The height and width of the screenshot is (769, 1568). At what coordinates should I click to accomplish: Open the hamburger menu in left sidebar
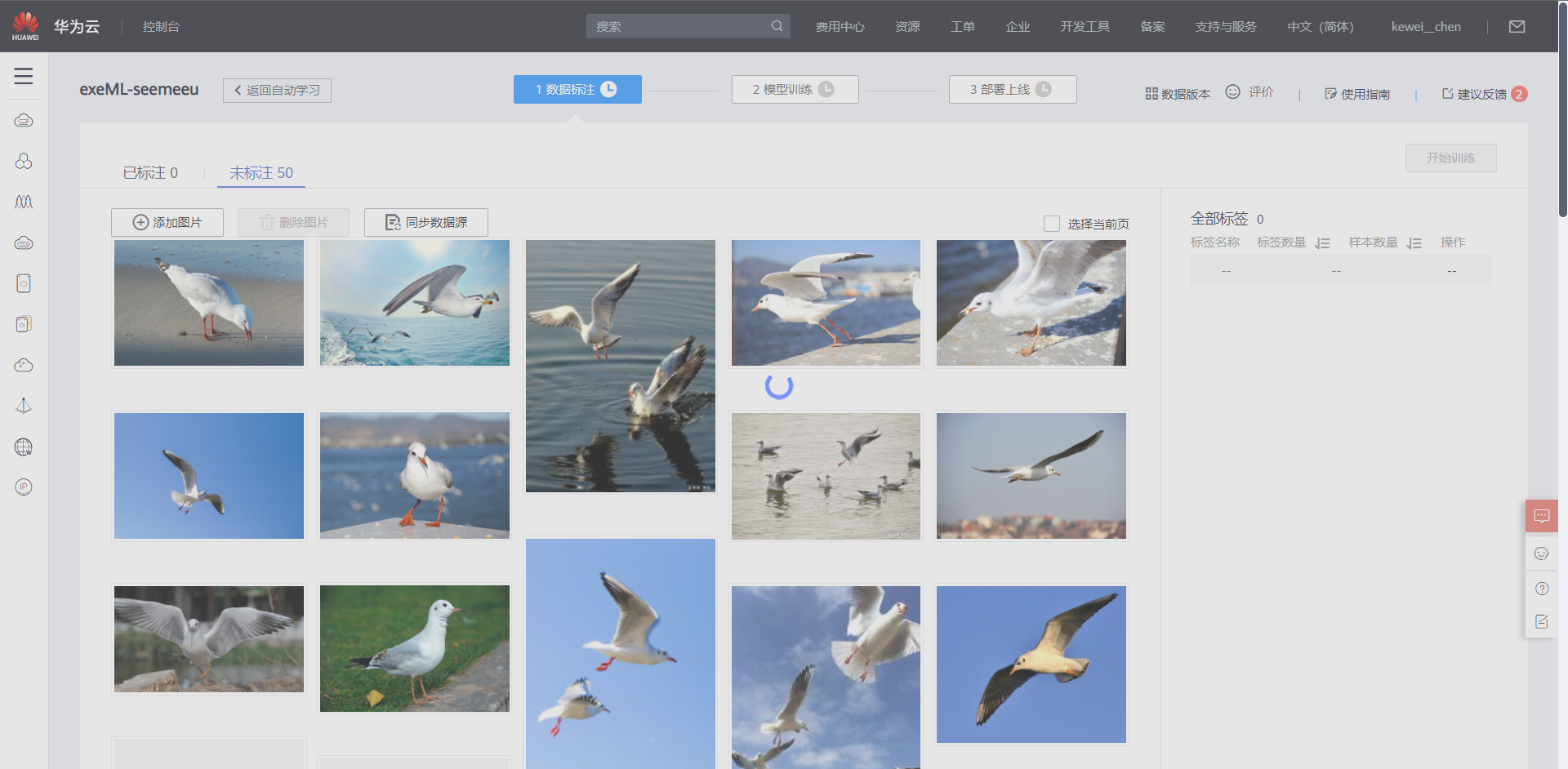pyautogui.click(x=24, y=76)
